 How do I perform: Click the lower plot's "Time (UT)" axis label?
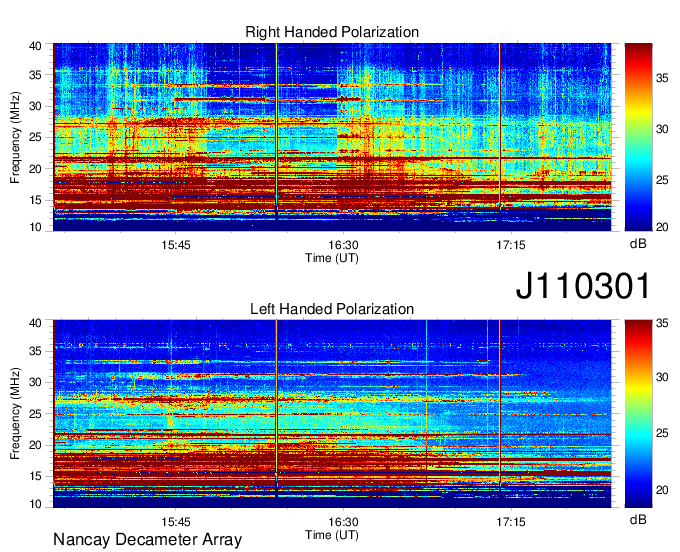pos(332,535)
